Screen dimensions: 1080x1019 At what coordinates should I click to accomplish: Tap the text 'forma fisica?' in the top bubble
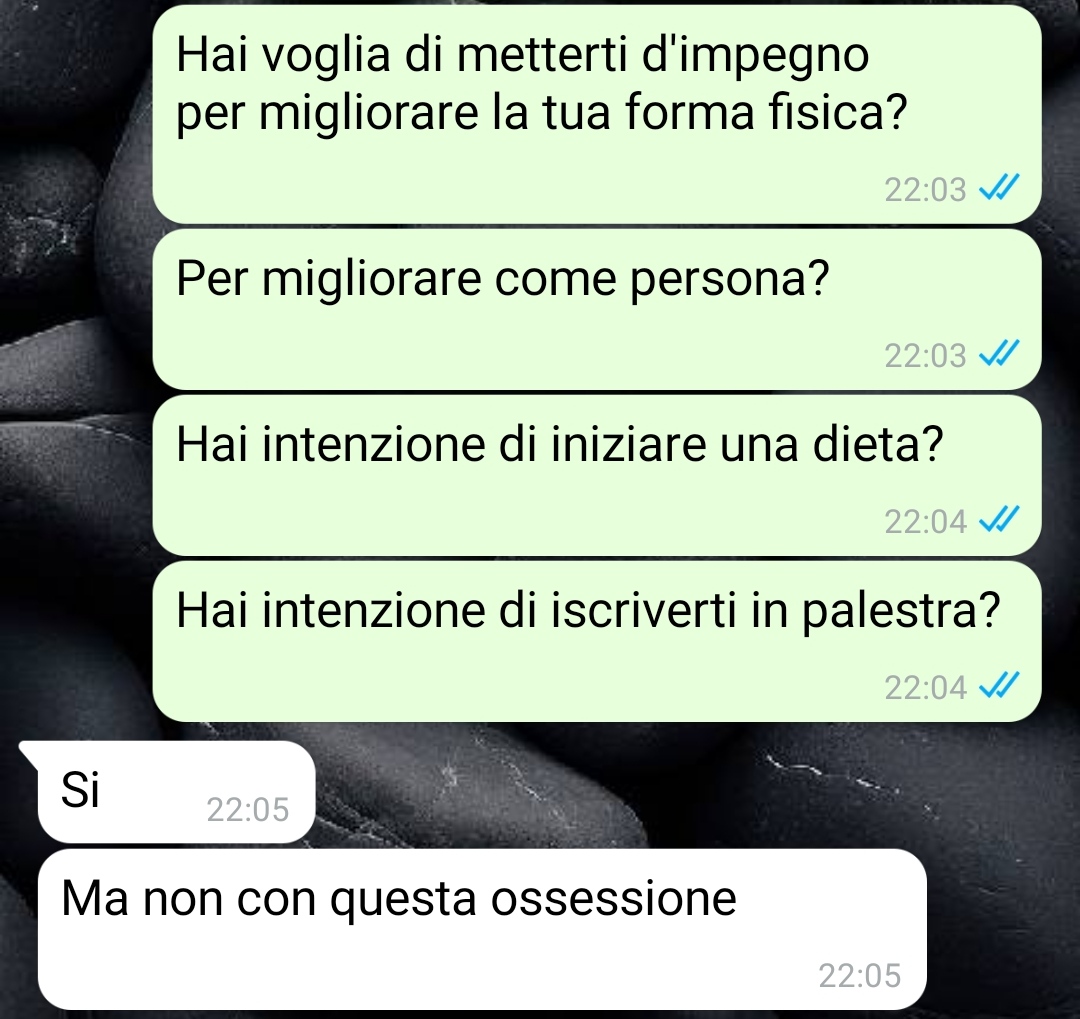pos(767,112)
